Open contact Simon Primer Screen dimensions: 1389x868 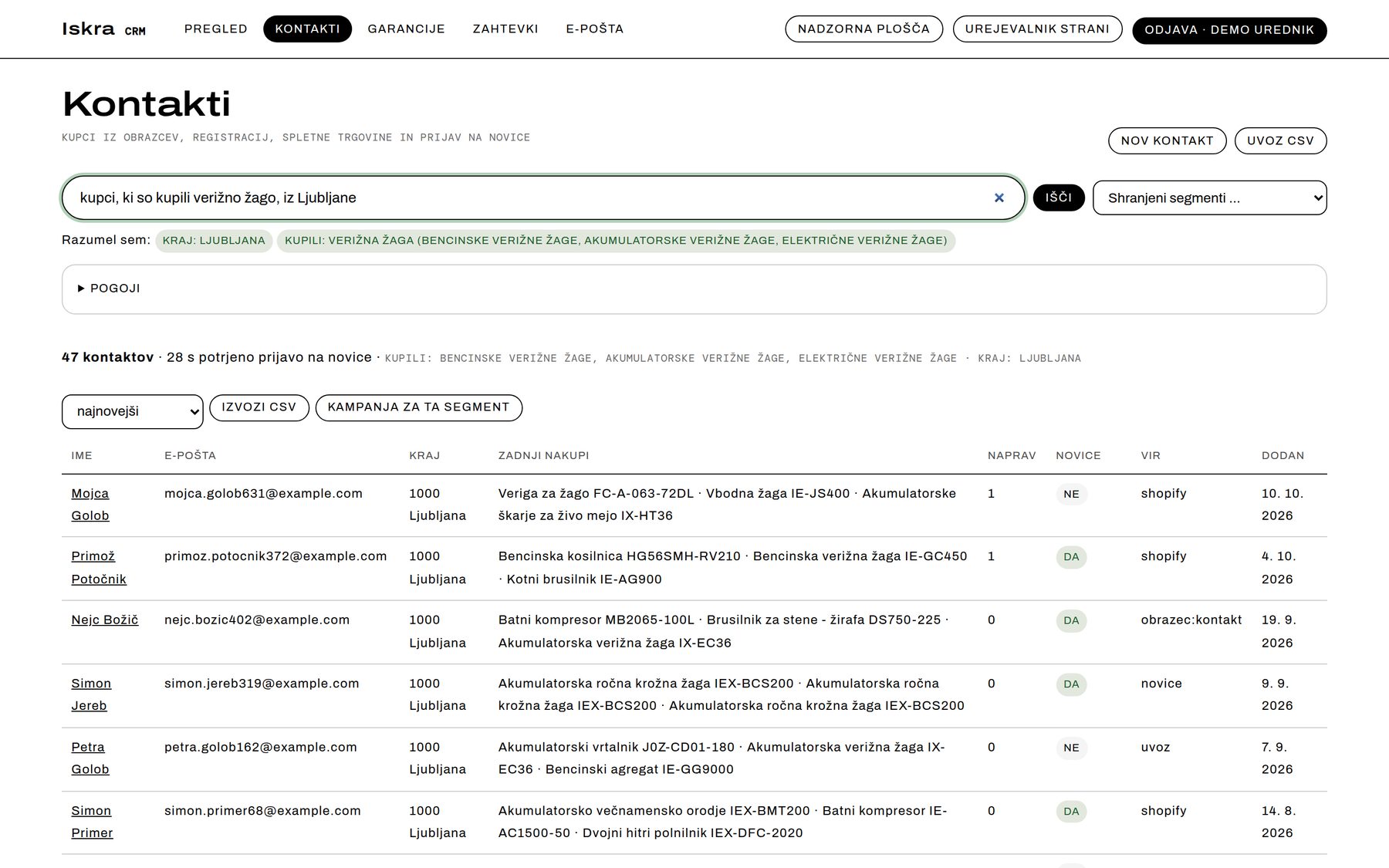(92, 822)
